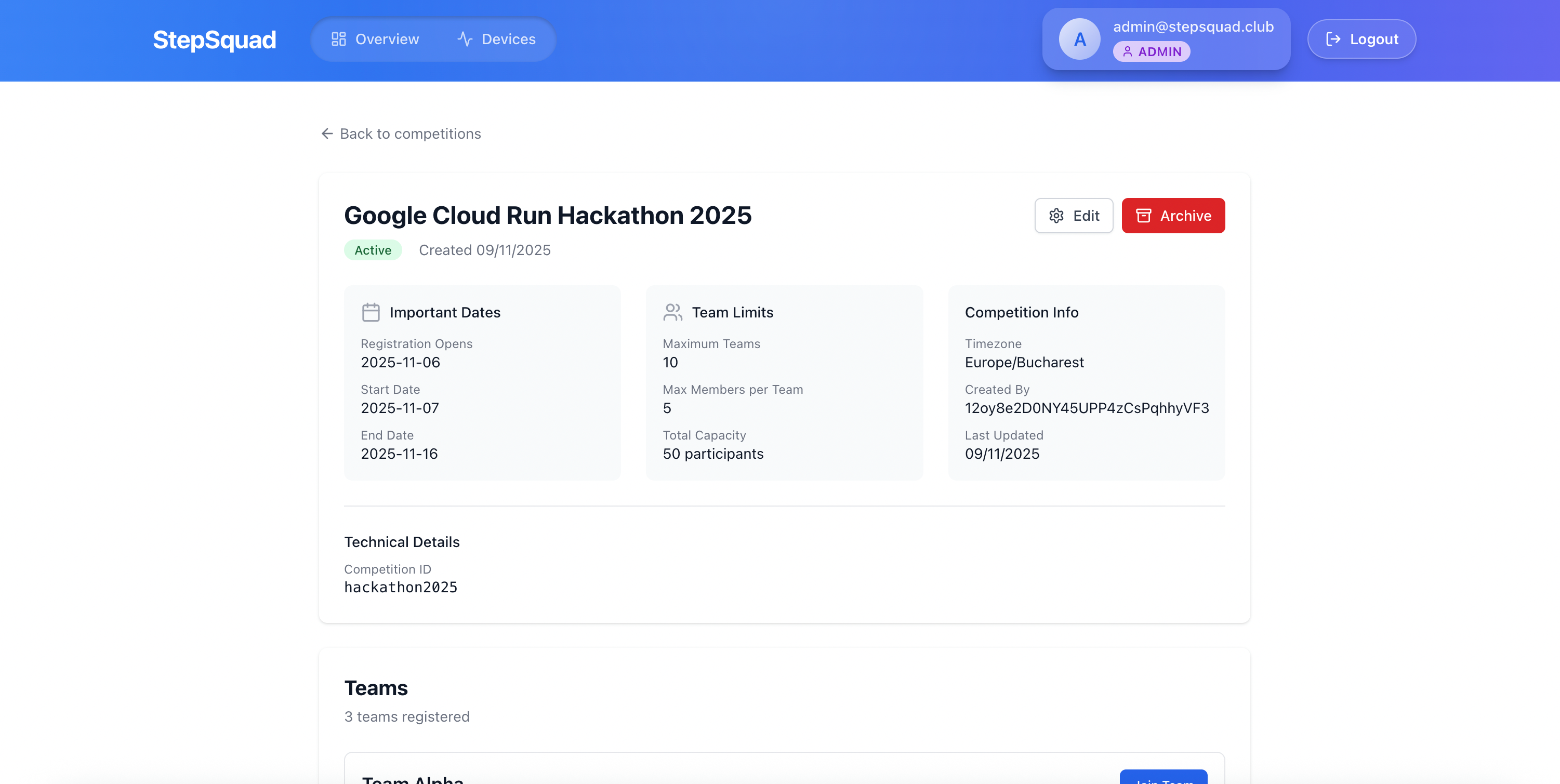Click the Important Dates calendar icon
1560x784 pixels.
click(371, 312)
